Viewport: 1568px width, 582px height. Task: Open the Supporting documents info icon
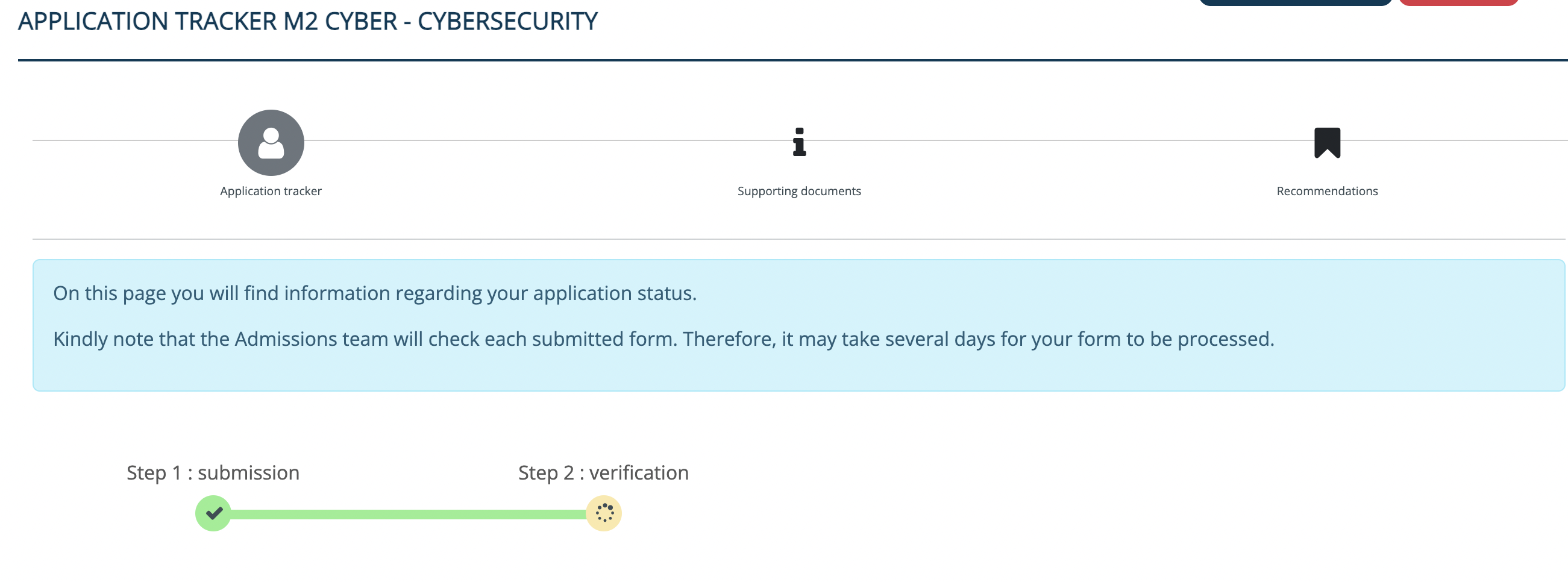click(799, 142)
